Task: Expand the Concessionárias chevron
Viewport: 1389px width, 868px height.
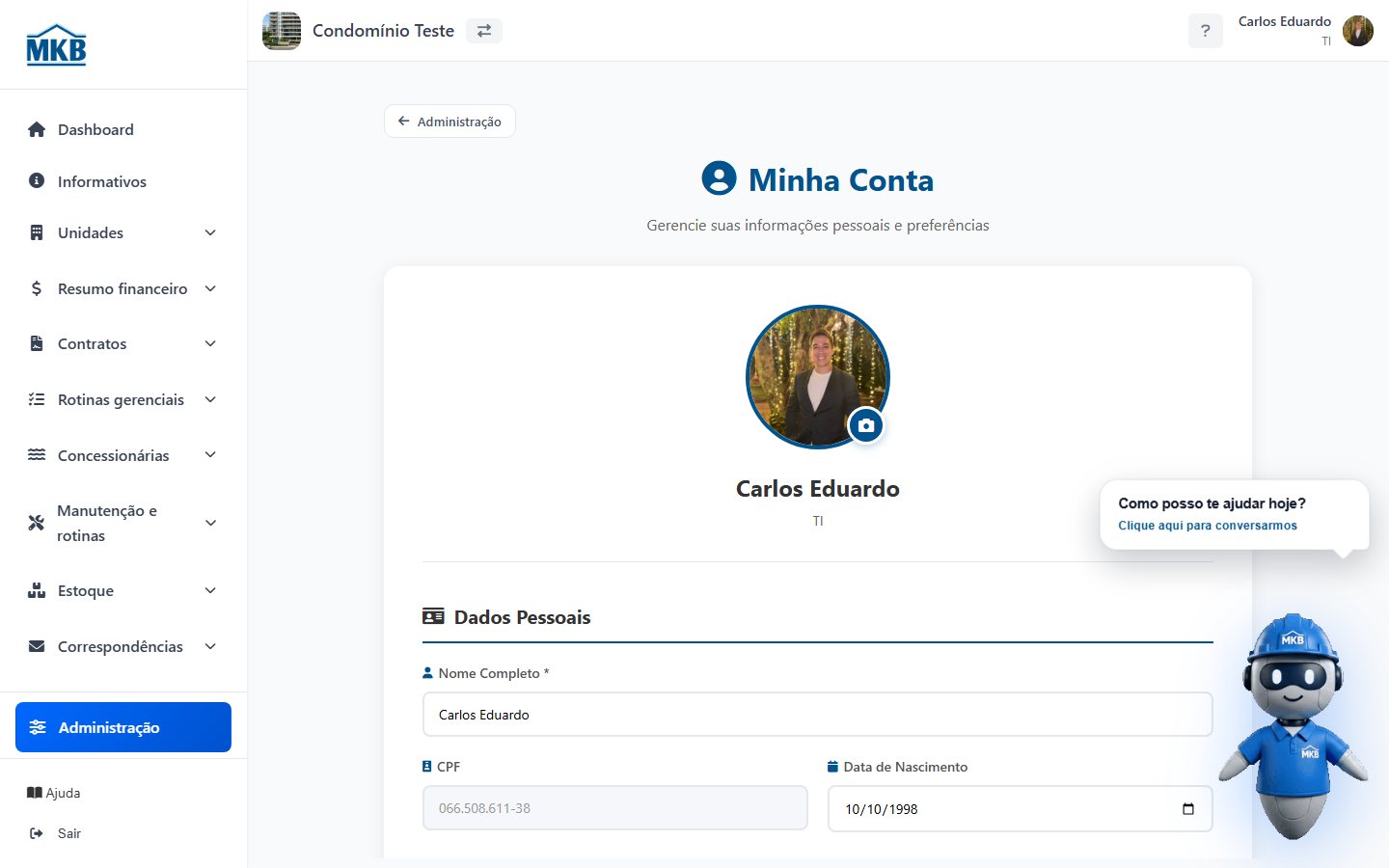Action: [x=210, y=454]
